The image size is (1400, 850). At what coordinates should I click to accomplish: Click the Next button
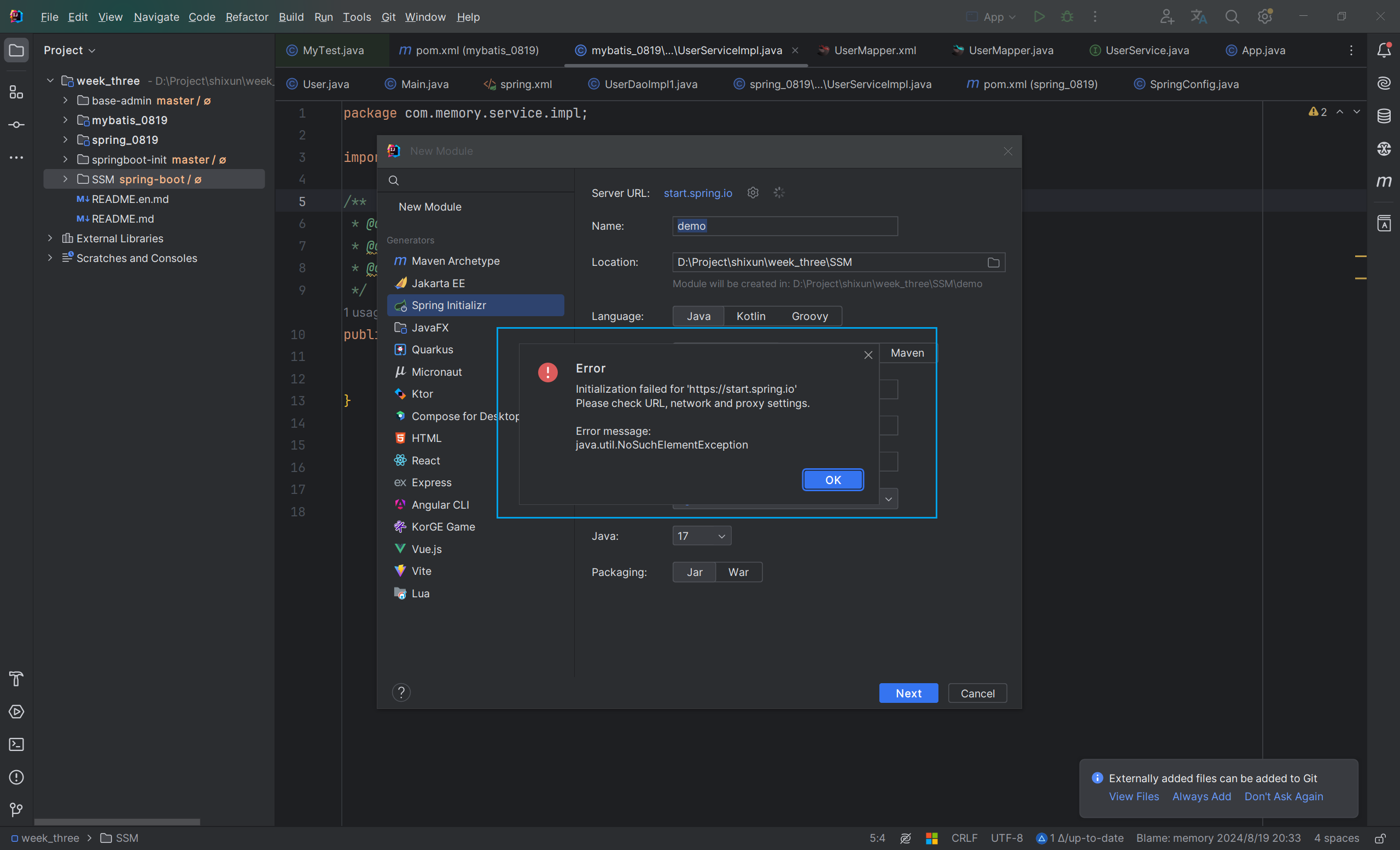tap(908, 693)
